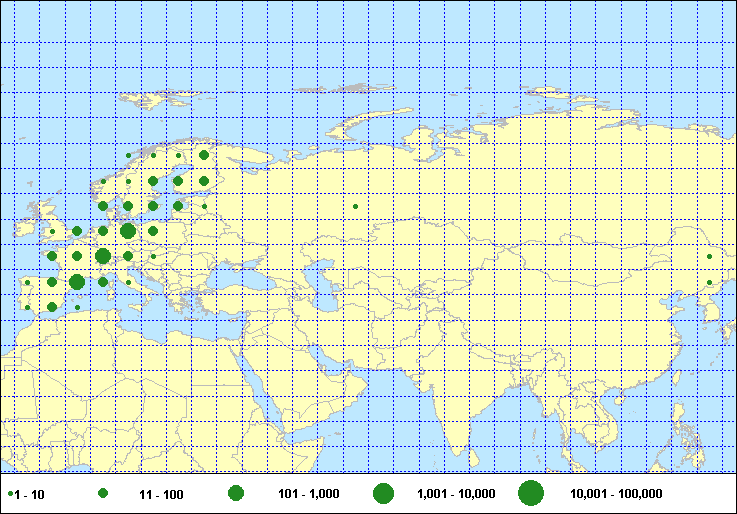737x514 pixels.
Task: Click the '1,001 - 10,000' legend text
Action: click(x=456, y=494)
